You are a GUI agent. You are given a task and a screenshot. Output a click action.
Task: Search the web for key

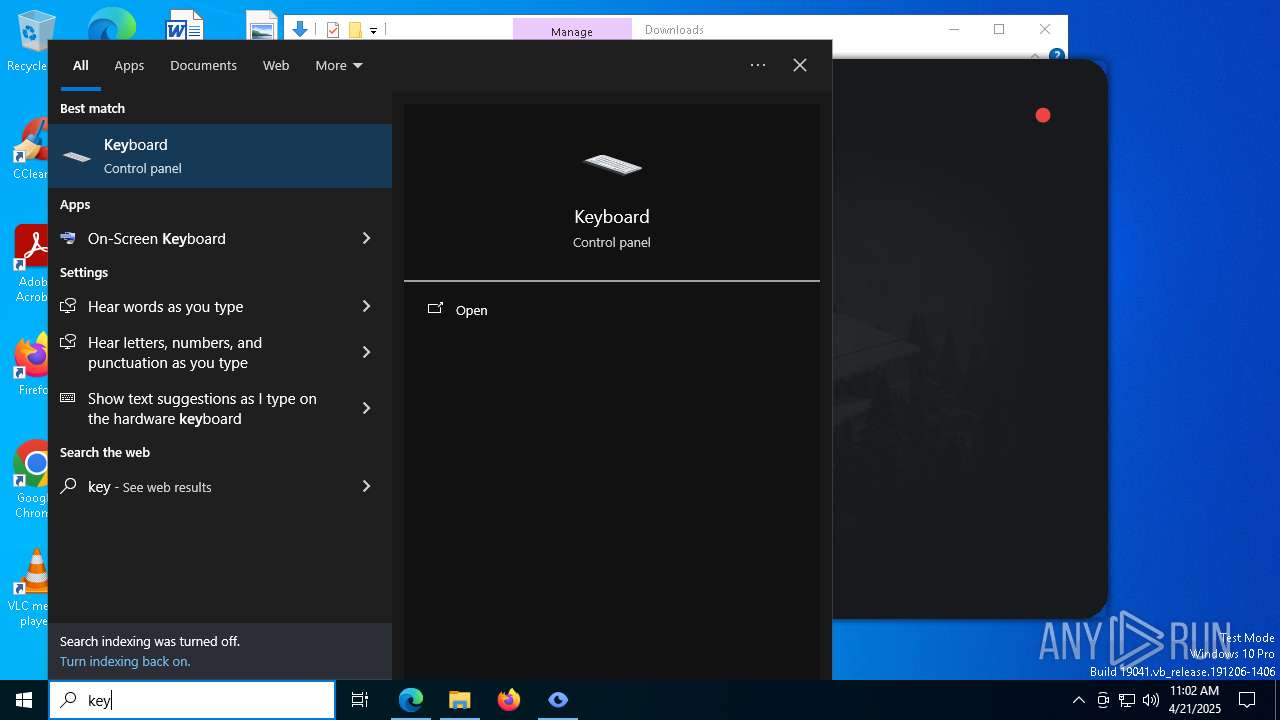200,487
